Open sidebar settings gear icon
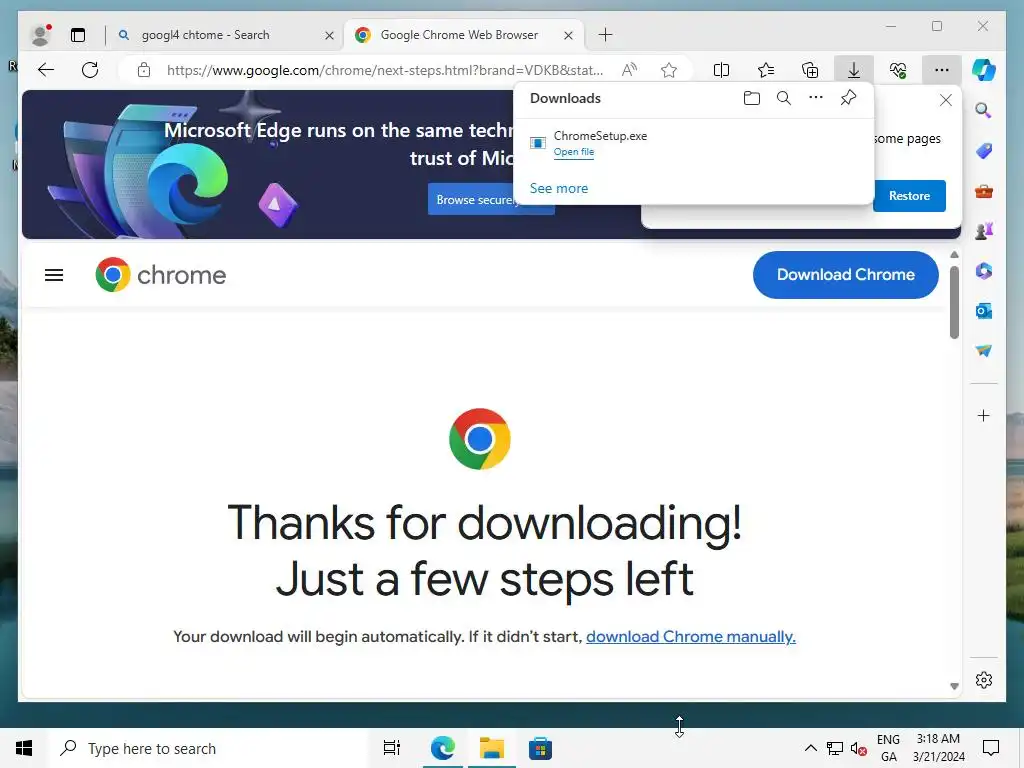Screen dimensions: 1024x768 point(984,680)
